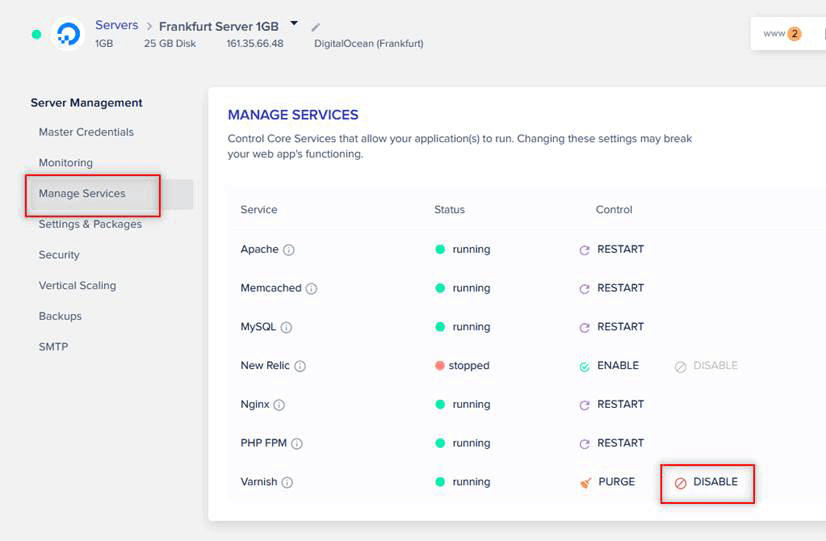Viewport: 826px width, 541px height.
Task: Click the info icon next to Varnish
Action: (x=287, y=482)
